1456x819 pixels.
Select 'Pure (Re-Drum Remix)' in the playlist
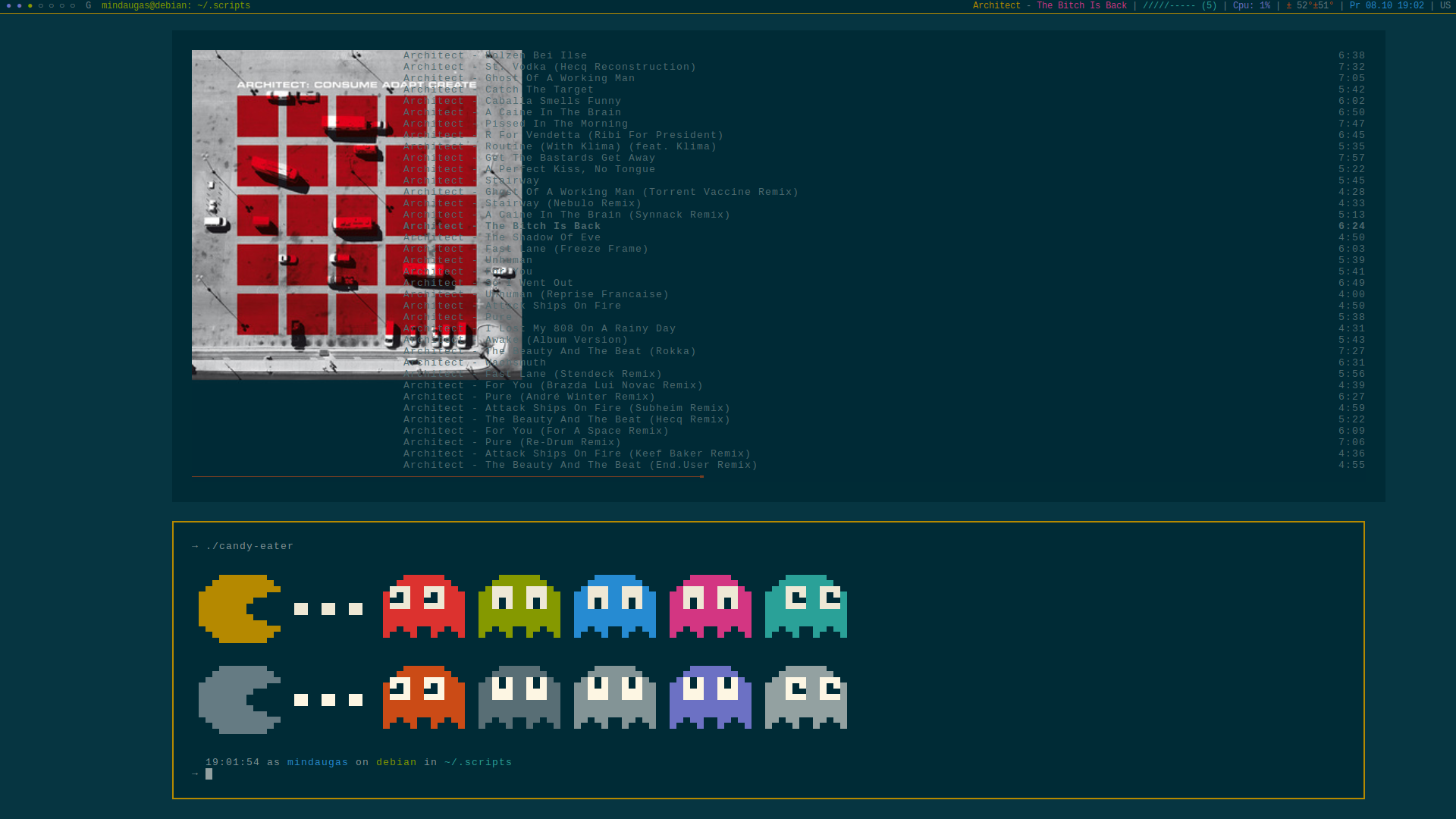coord(552,442)
